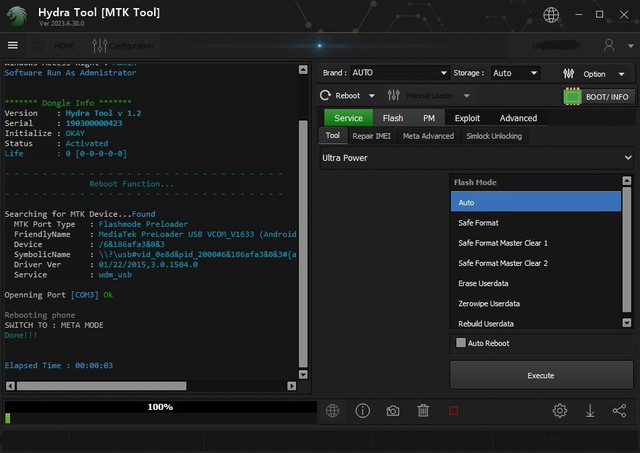The width and height of the screenshot is (640, 453).
Task: Select Erase Userdata option
Action: 536,283
